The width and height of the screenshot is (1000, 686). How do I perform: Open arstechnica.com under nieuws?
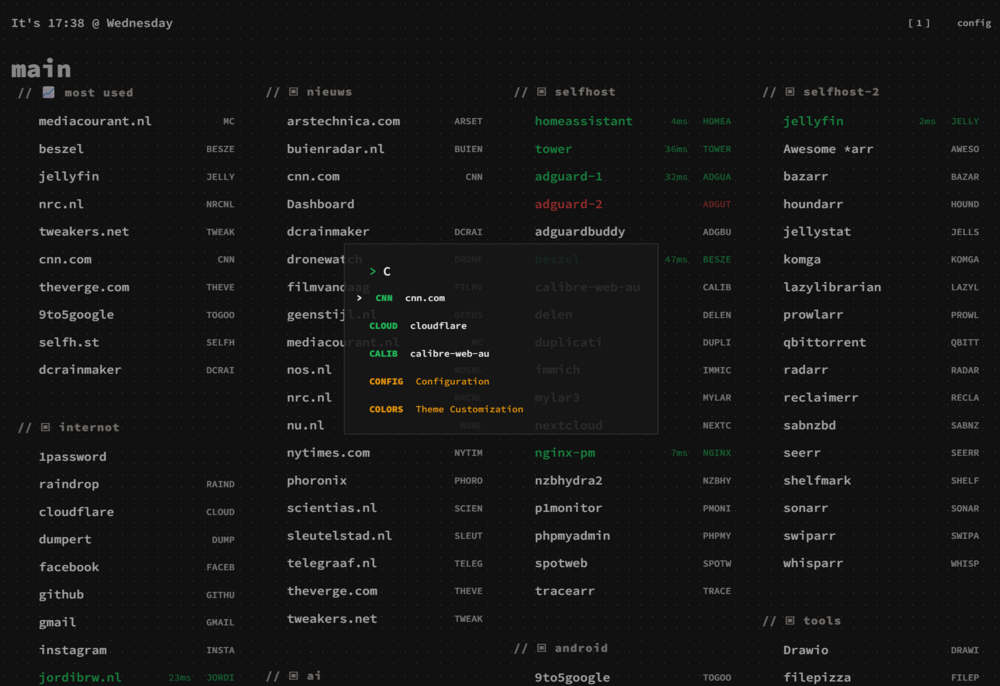tap(343, 121)
